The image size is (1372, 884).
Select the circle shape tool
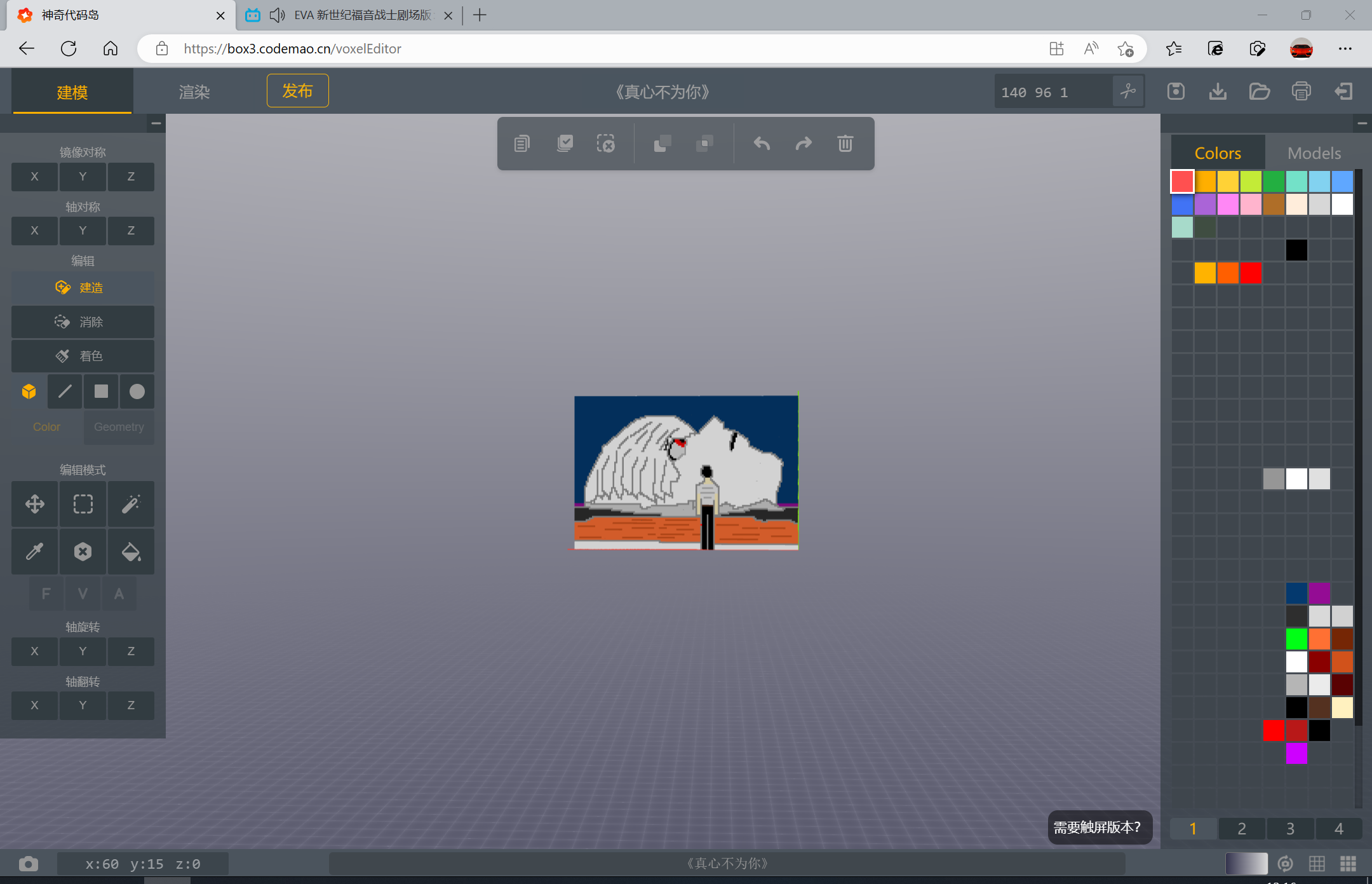coord(137,391)
